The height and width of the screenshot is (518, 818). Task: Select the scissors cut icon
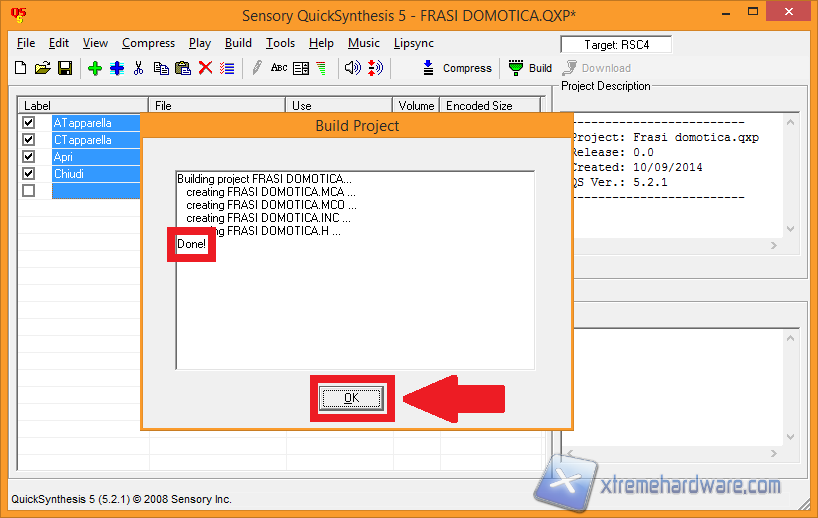[x=139, y=68]
